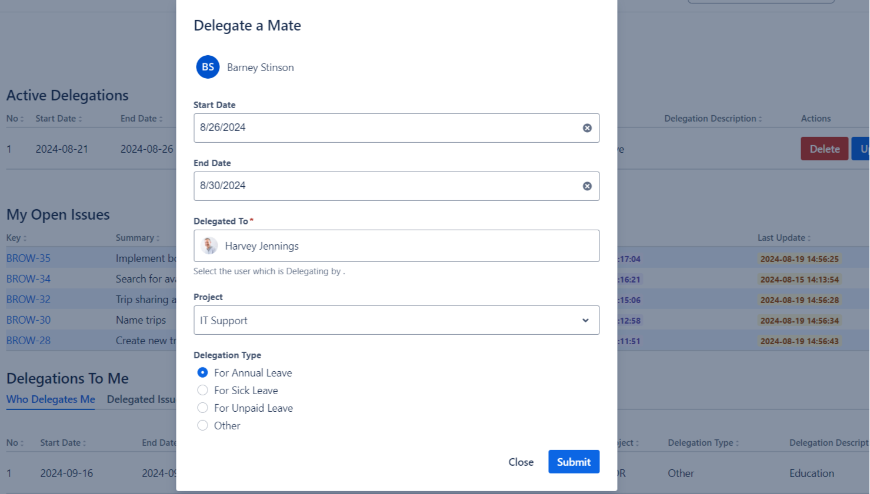Pick the For Unpaid Leave option
This screenshot has height=494, width=870.
(x=203, y=408)
